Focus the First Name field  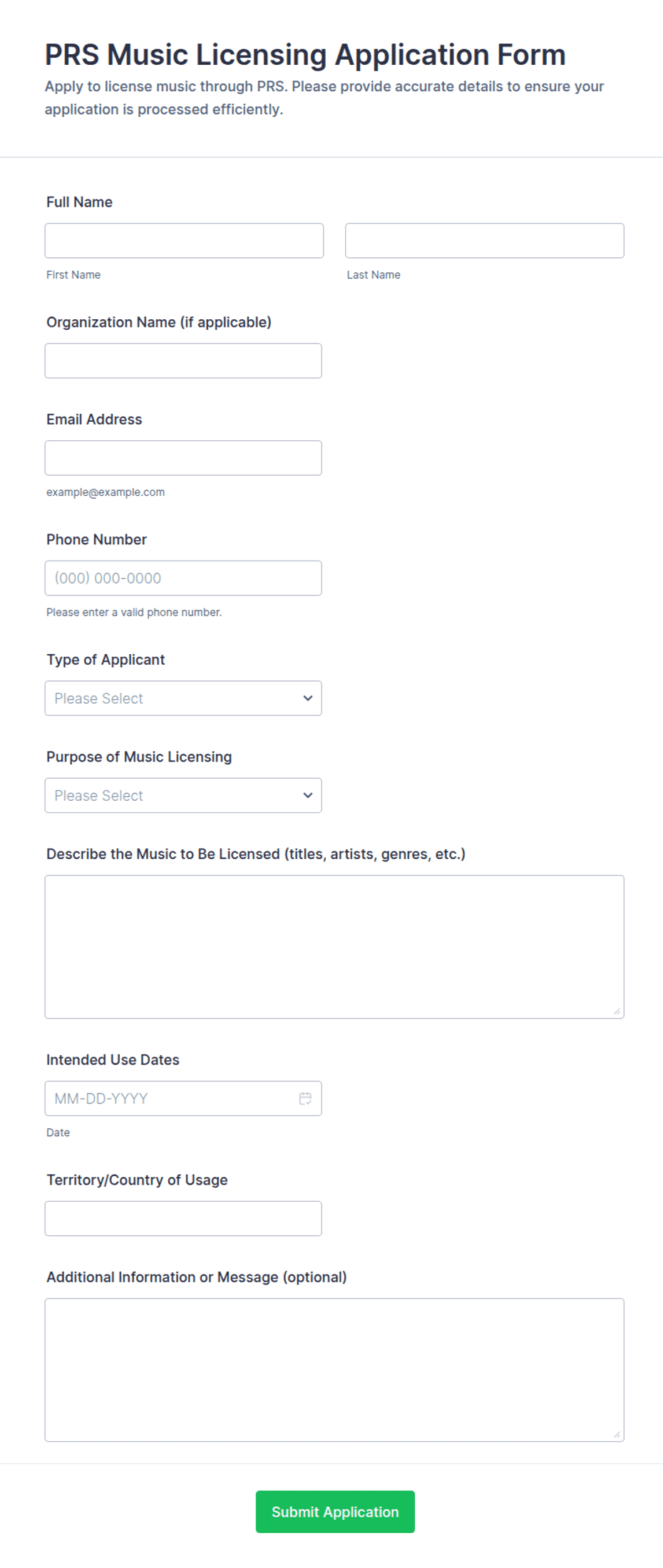click(184, 241)
